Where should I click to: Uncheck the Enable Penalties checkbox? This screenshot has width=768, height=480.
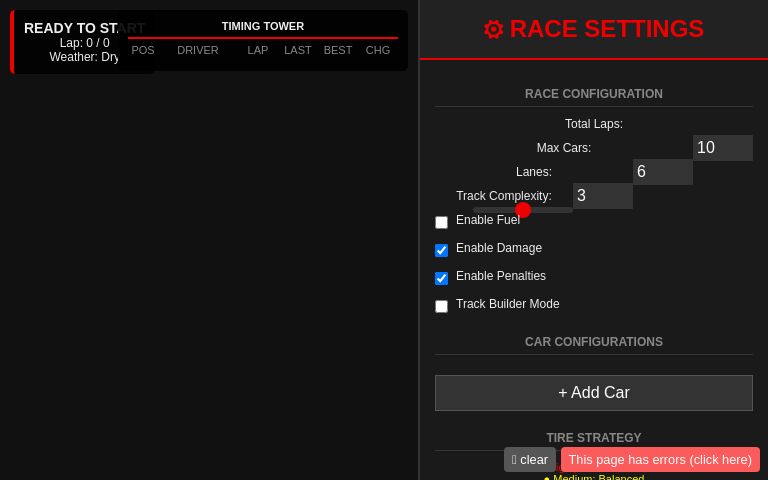coord(441,278)
